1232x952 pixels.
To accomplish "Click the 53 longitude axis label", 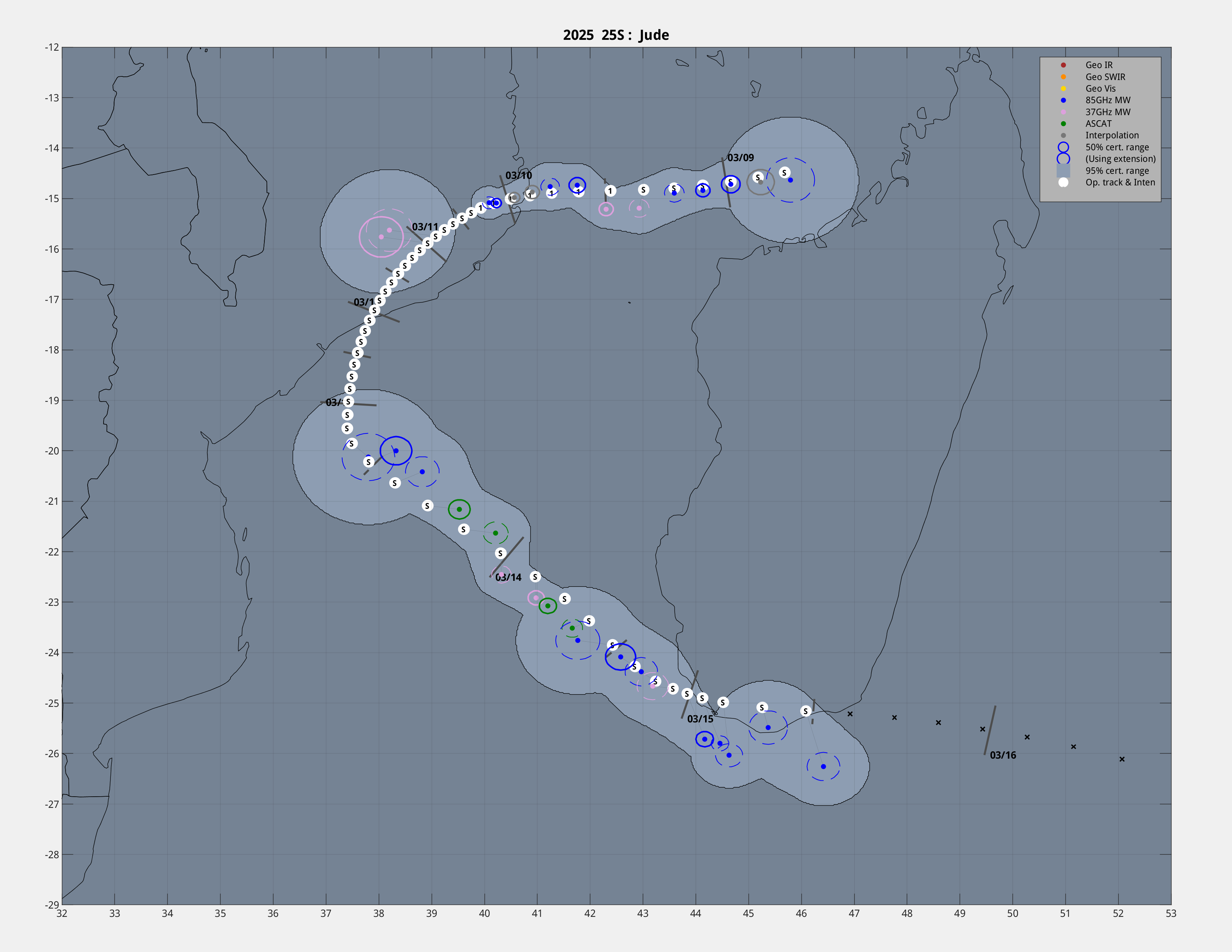I will point(1171,914).
